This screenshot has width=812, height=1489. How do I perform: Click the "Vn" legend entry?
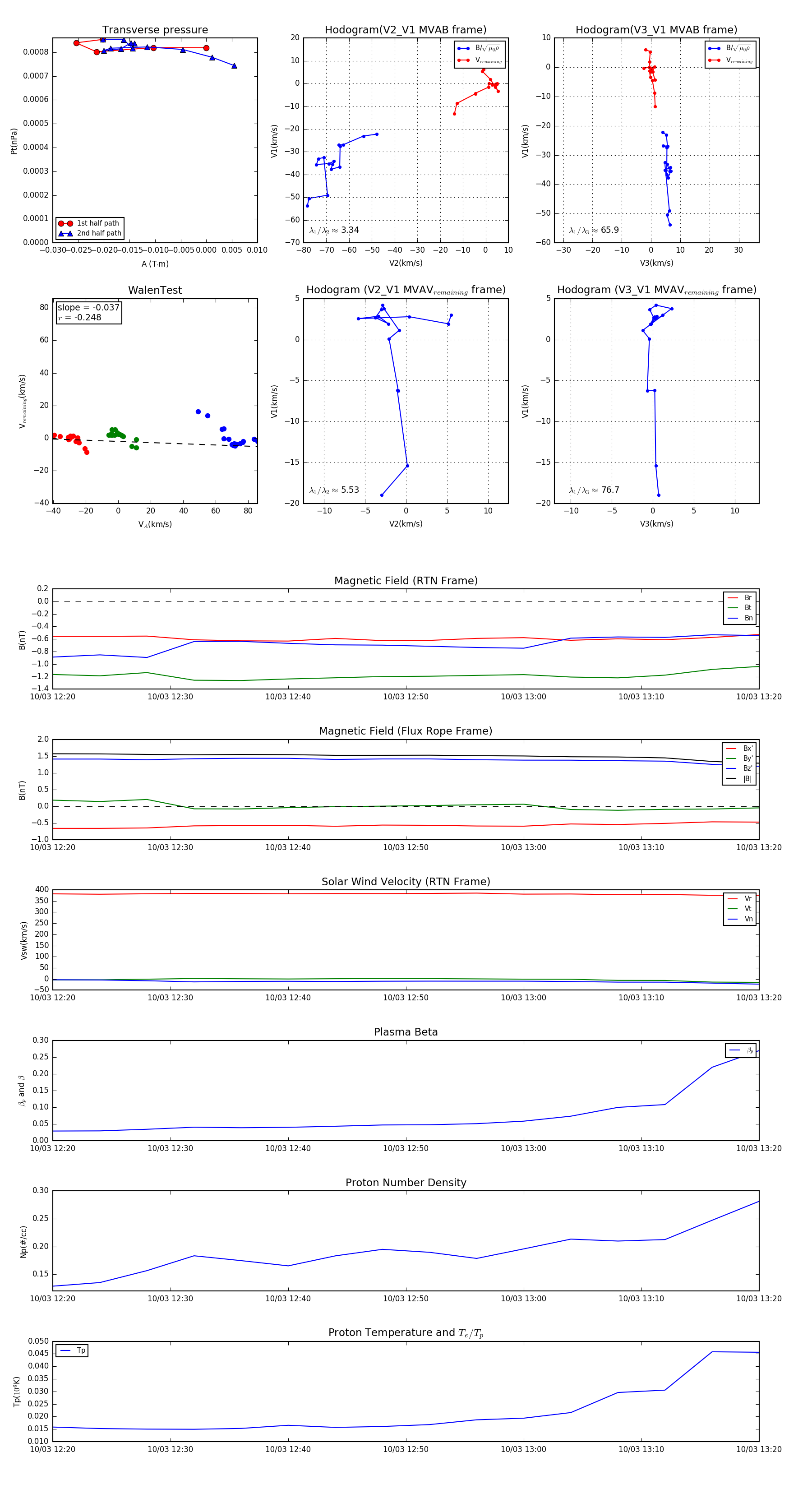pos(740,919)
